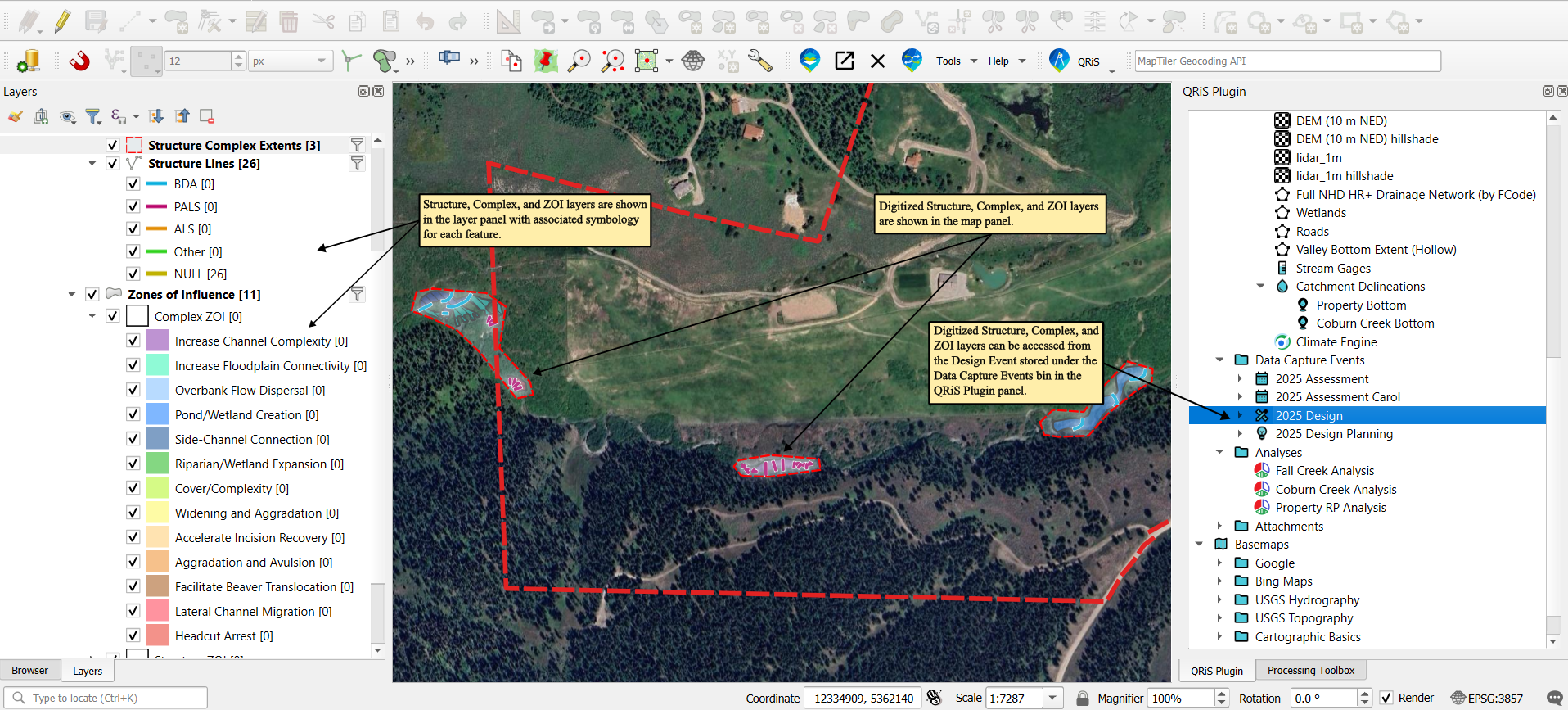Screen dimensions: 1568x710
Task: Click the globe icon in plugin toolbar
Action: tap(693, 61)
